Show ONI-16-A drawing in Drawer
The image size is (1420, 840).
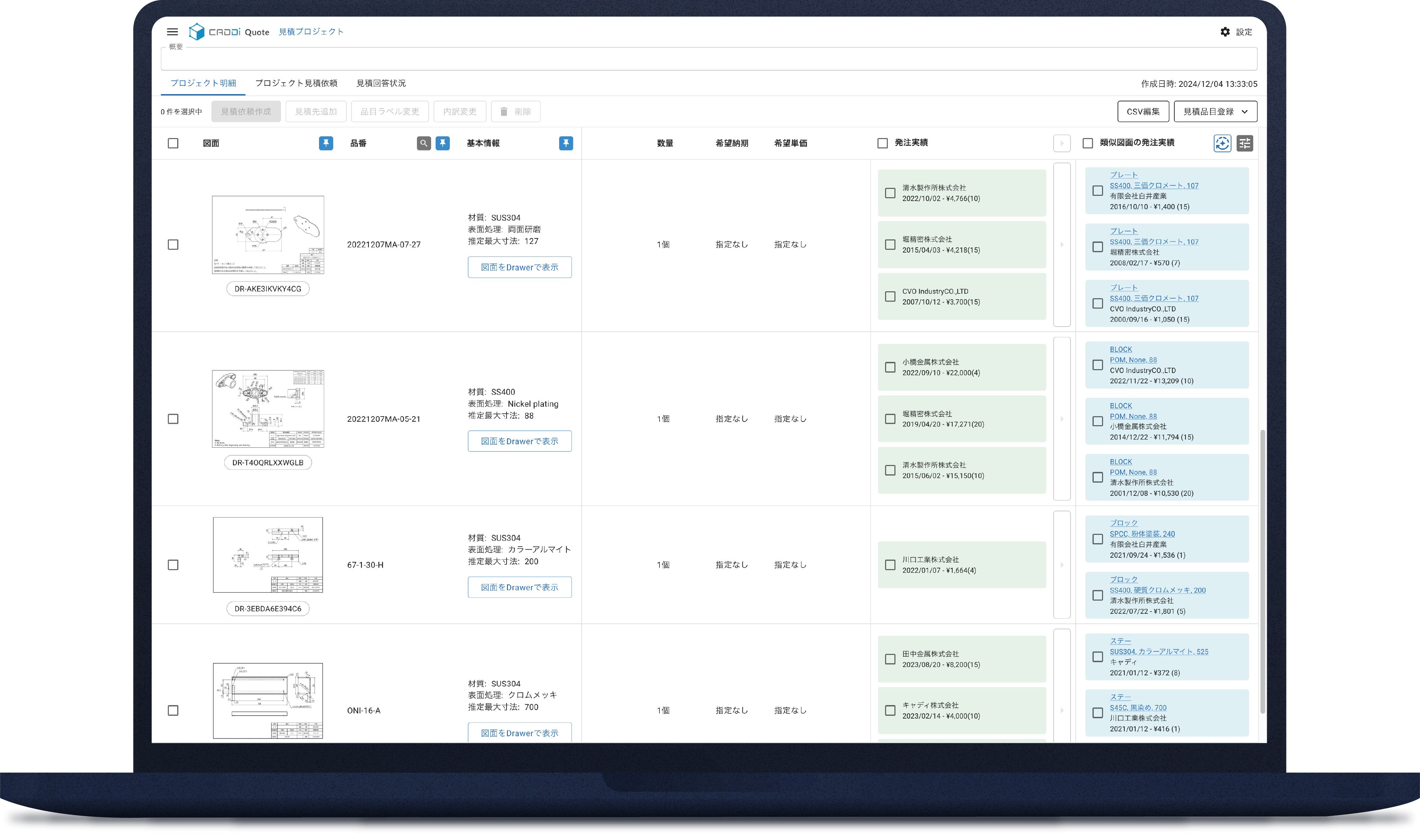[x=520, y=732]
